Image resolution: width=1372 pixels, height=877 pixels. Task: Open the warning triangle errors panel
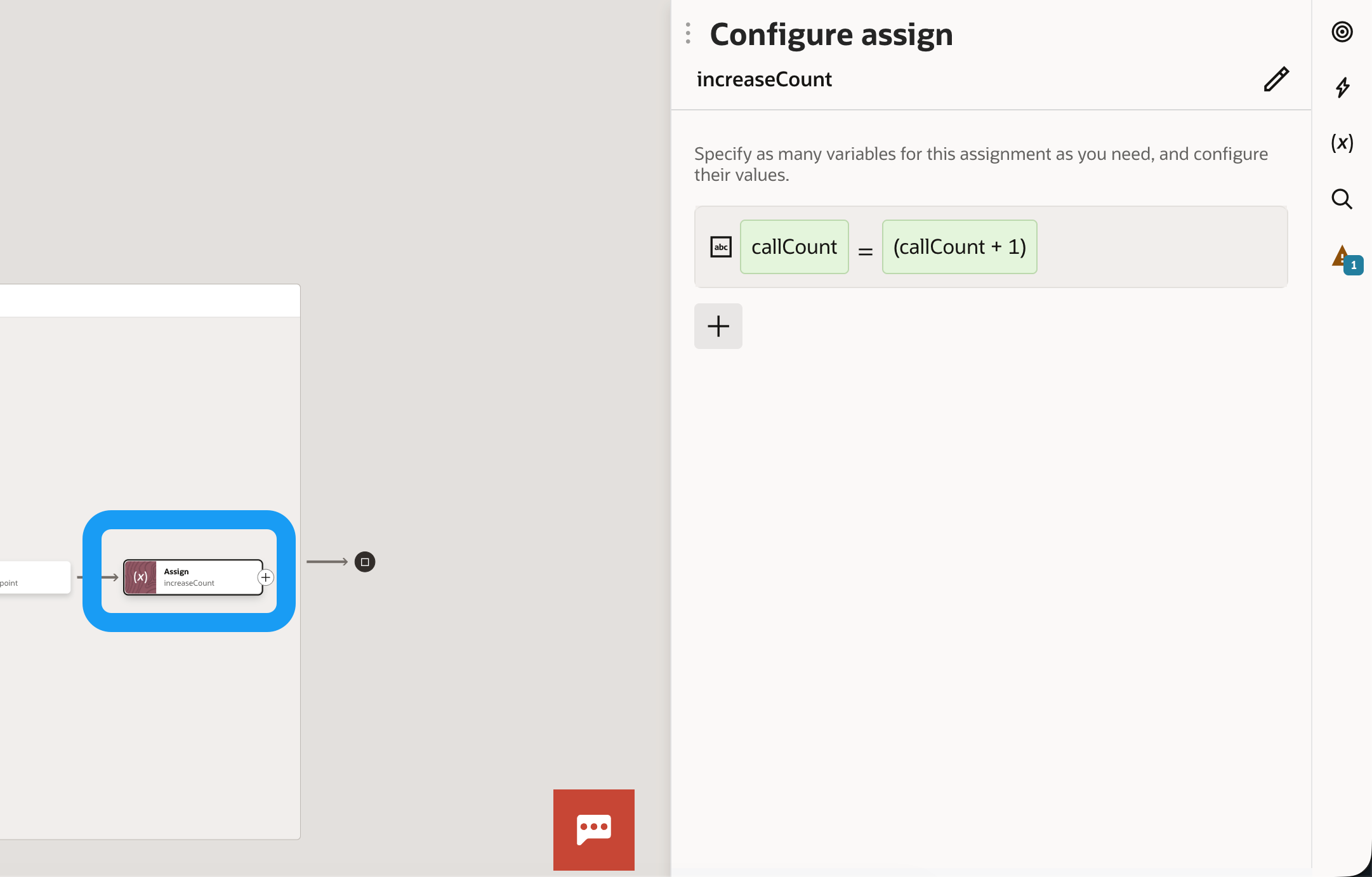(x=1339, y=254)
